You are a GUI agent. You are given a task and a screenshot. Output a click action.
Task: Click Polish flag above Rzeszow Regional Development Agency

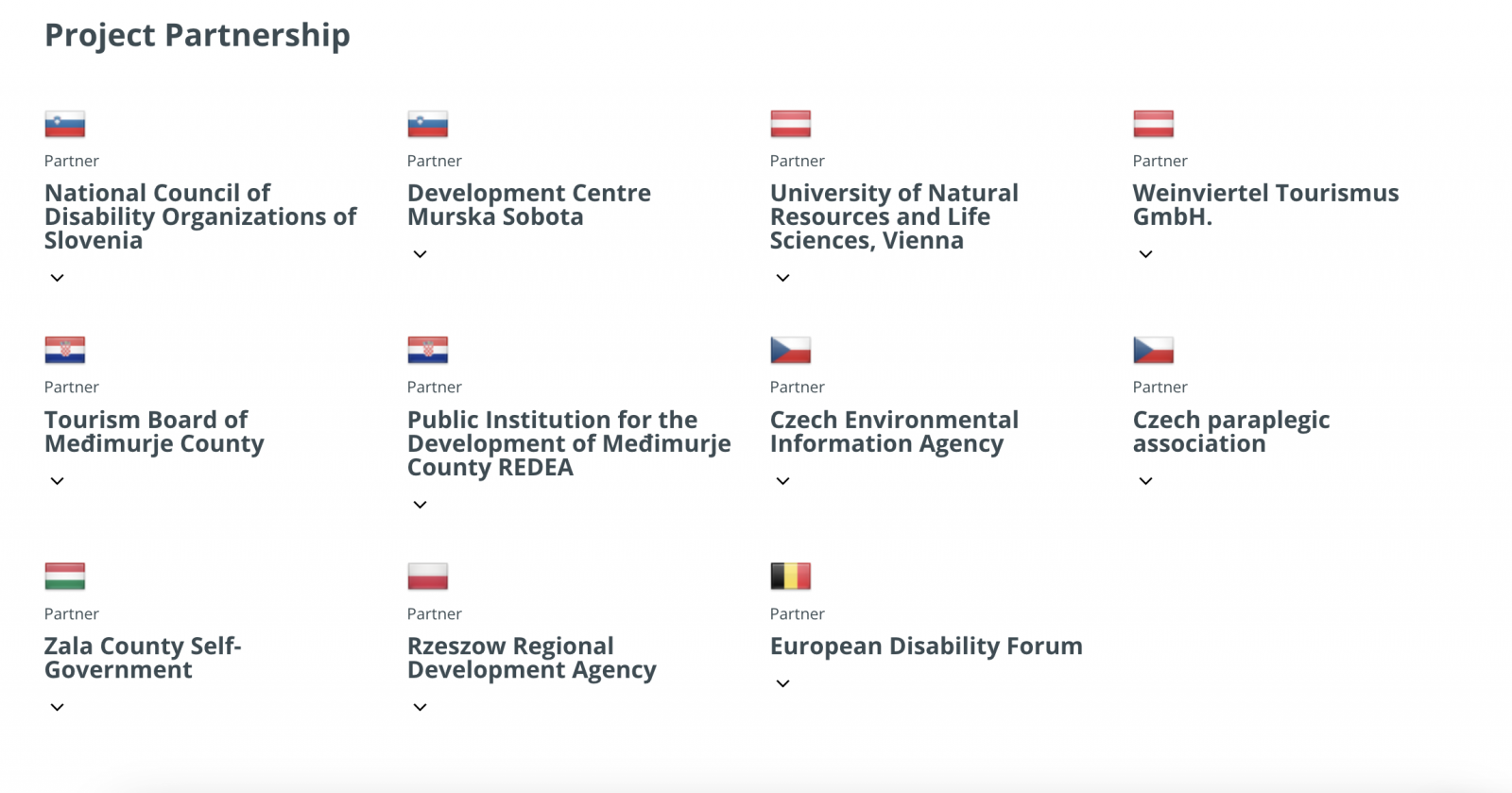428,577
